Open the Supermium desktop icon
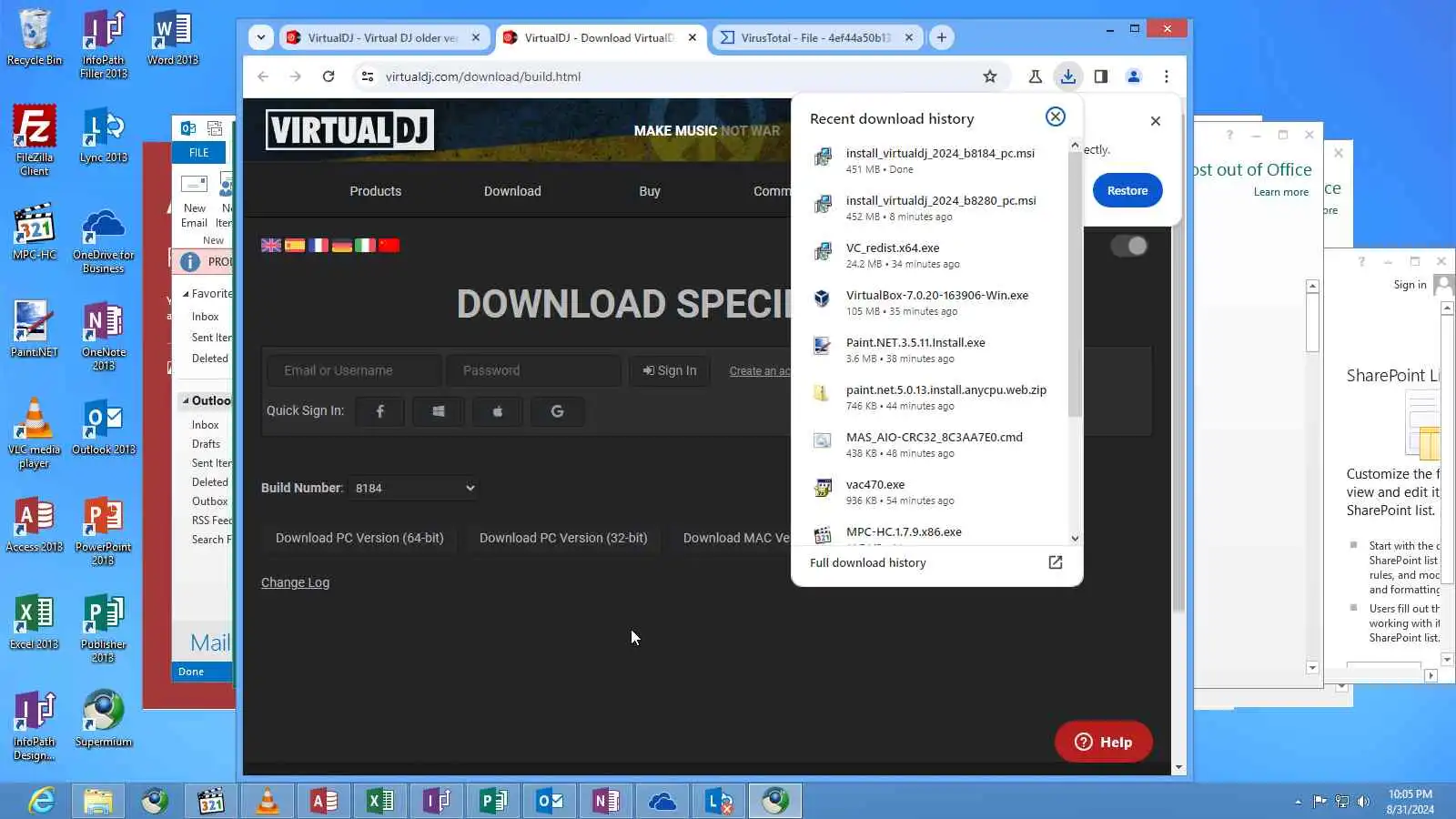The image size is (1456, 819). [x=104, y=719]
